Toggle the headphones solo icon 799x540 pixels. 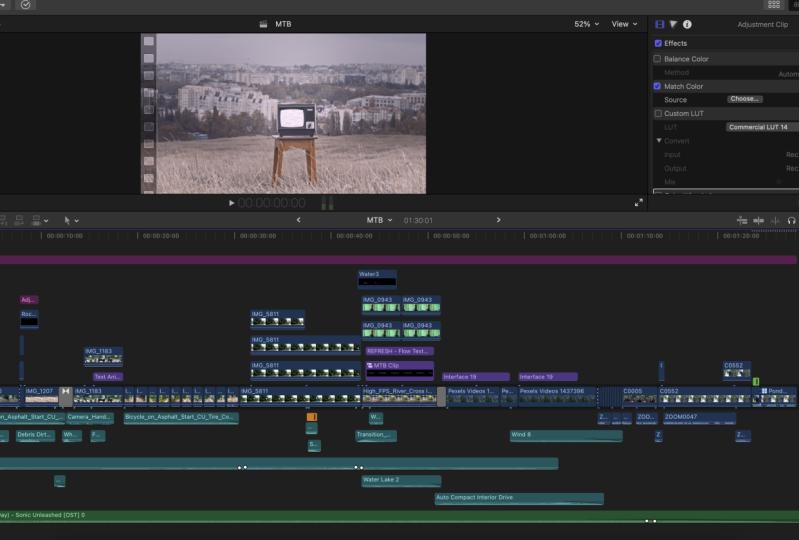click(x=791, y=220)
